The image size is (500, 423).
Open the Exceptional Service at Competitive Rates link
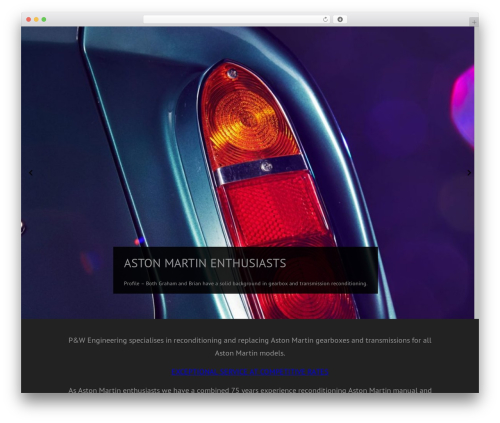coord(250,372)
